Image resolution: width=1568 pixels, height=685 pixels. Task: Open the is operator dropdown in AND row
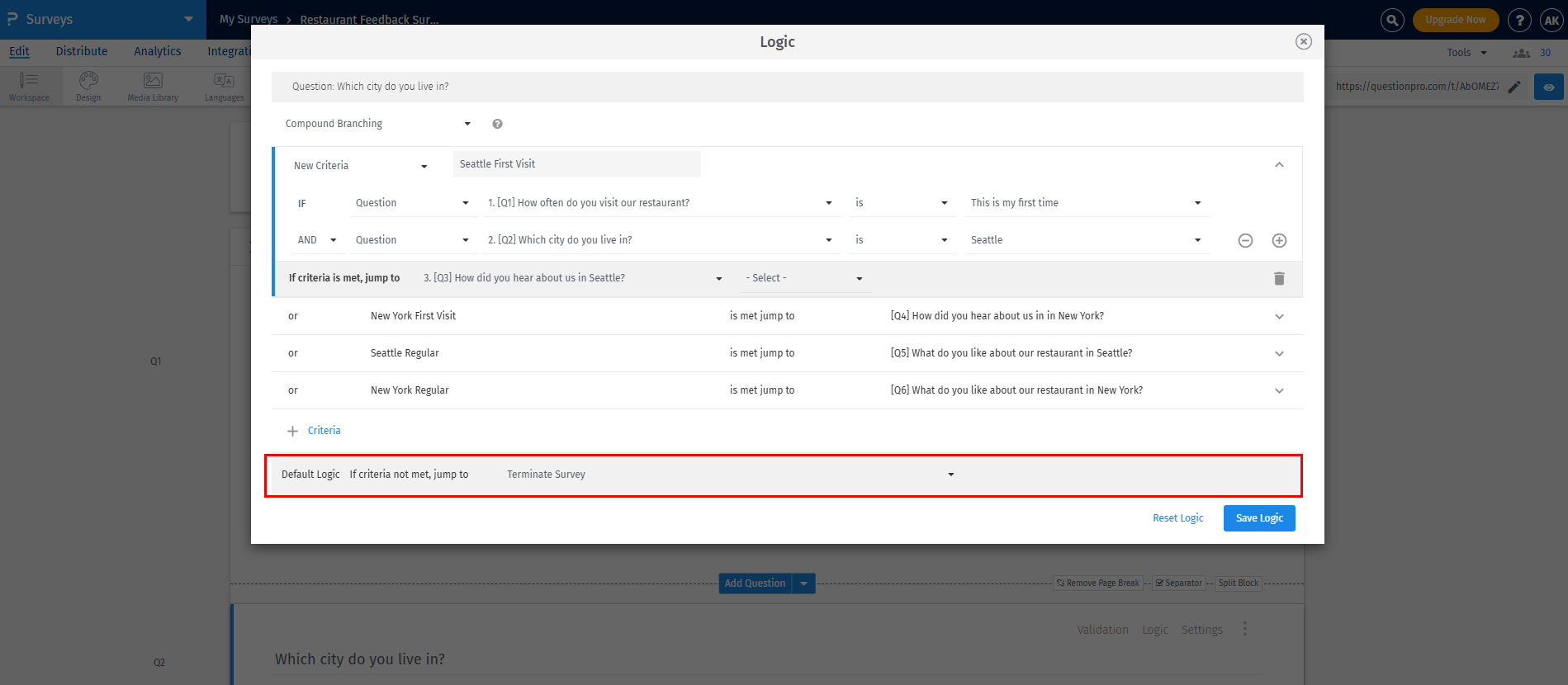tap(902, 240)
